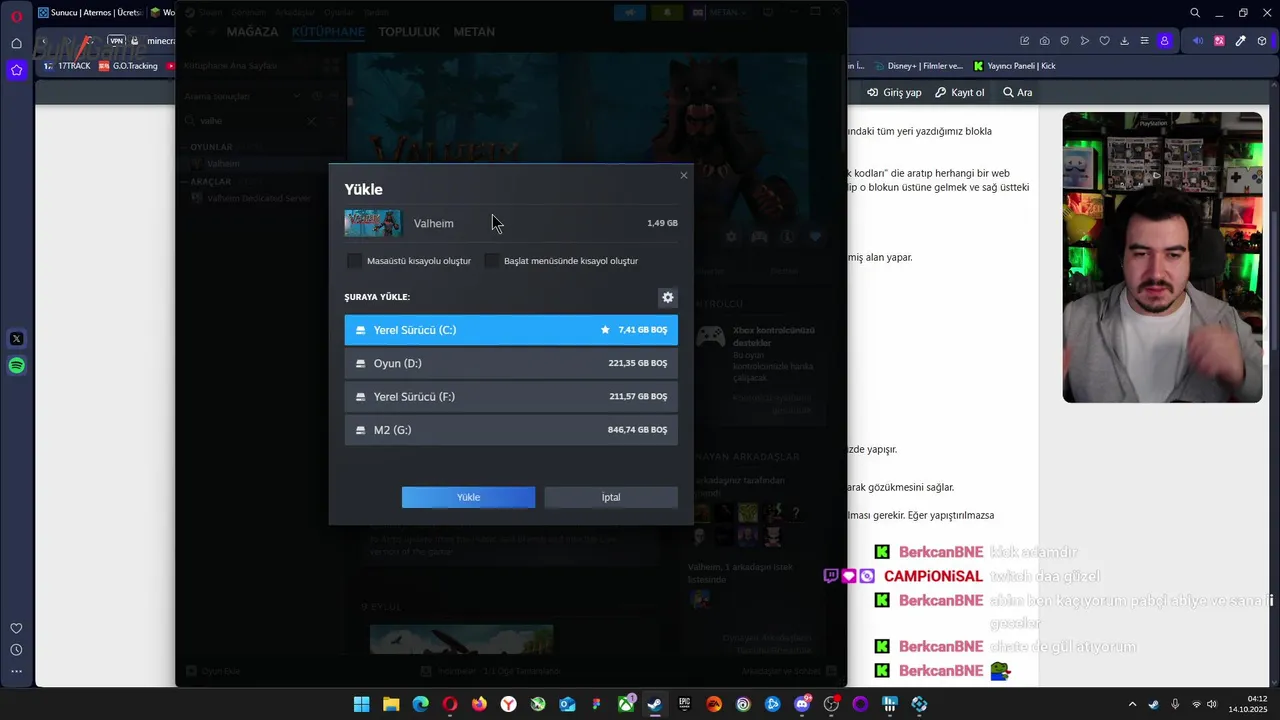The width and height of the screenshot is (1280, 720).
Task: Click webcam overlay video on webpage
Action: (1162, 257)
